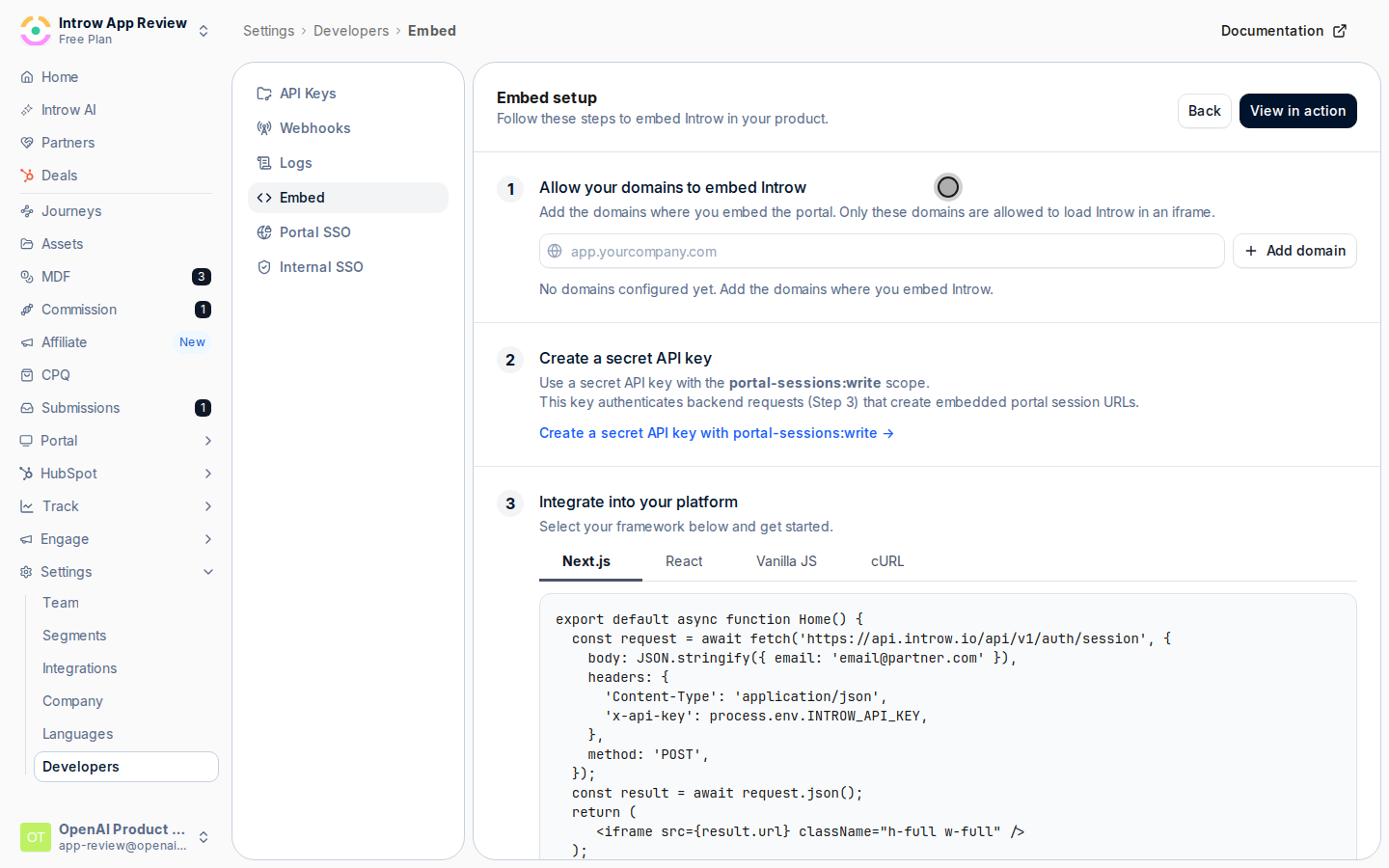This screenshot has height=868, width=1389.
Task: Open Team settings page
Action: tap(61, 603)
